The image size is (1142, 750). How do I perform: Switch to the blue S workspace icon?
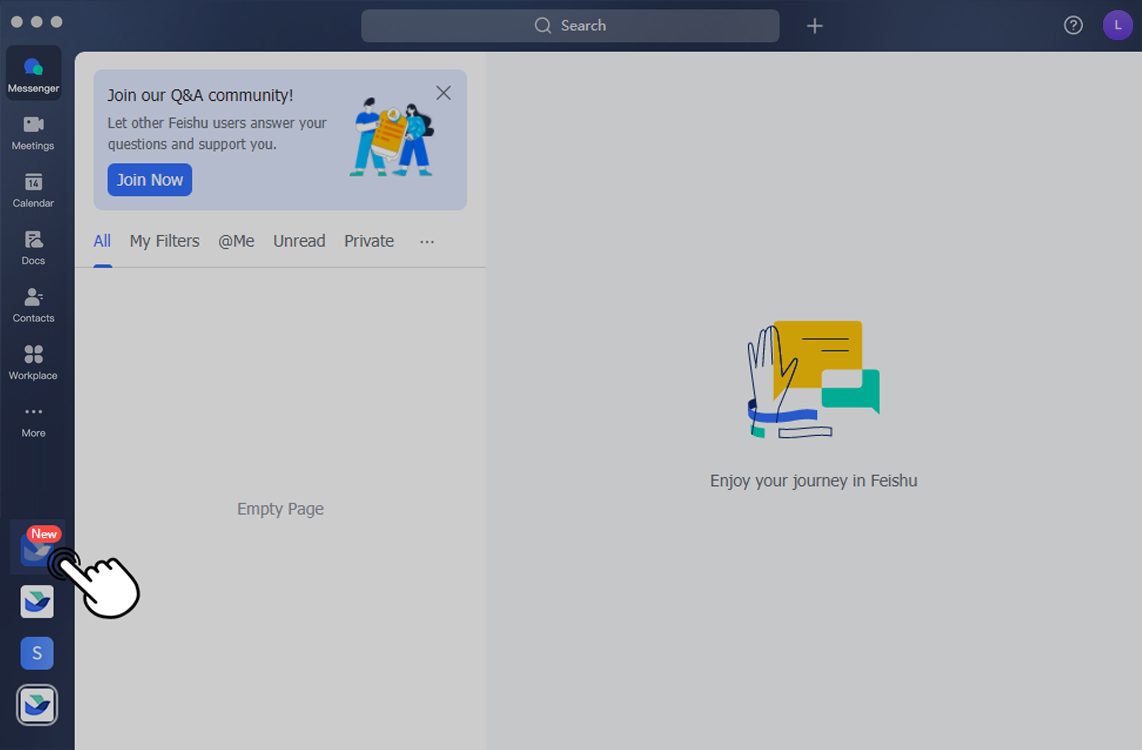coord(37,653)
